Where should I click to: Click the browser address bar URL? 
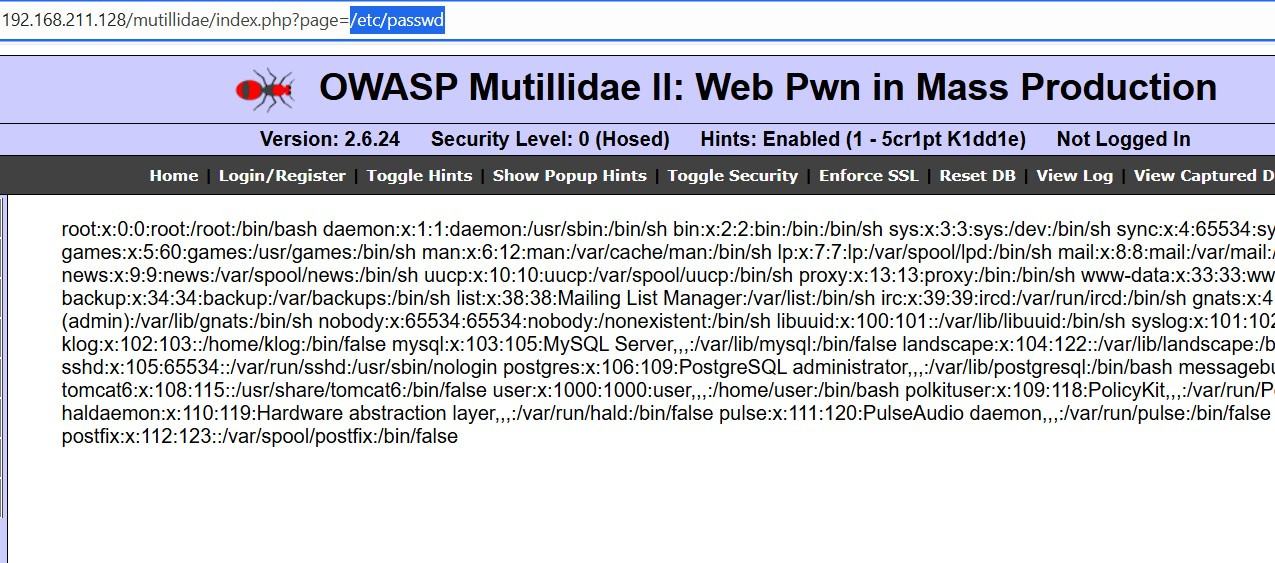[x=175, y=22]
